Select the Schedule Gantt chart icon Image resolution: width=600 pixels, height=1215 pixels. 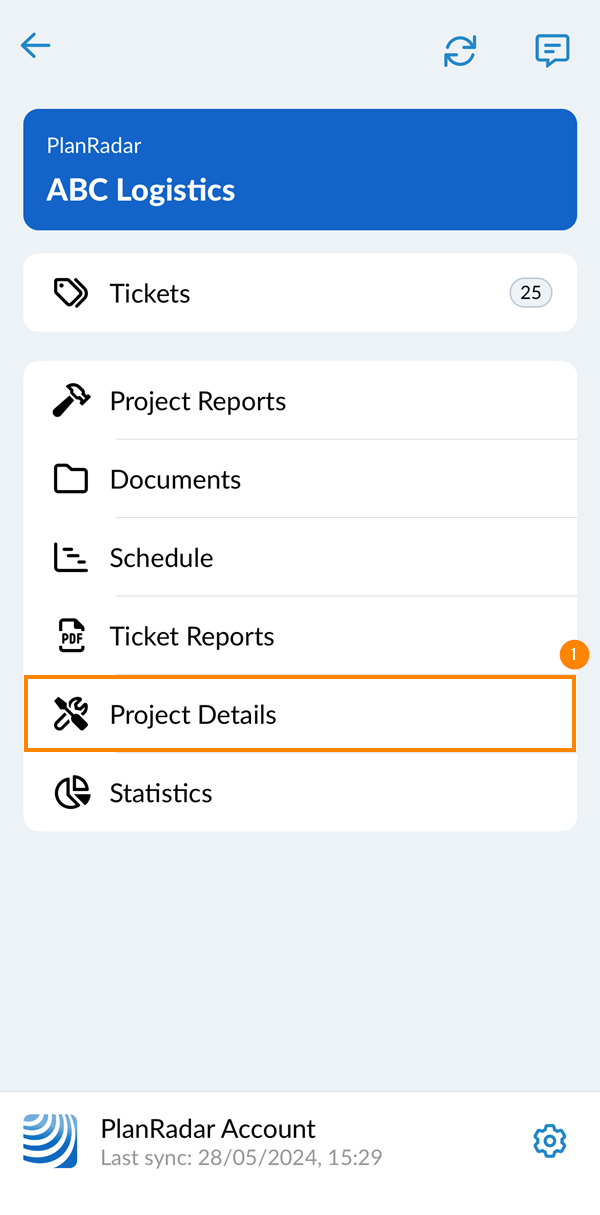tap(70, 558)
